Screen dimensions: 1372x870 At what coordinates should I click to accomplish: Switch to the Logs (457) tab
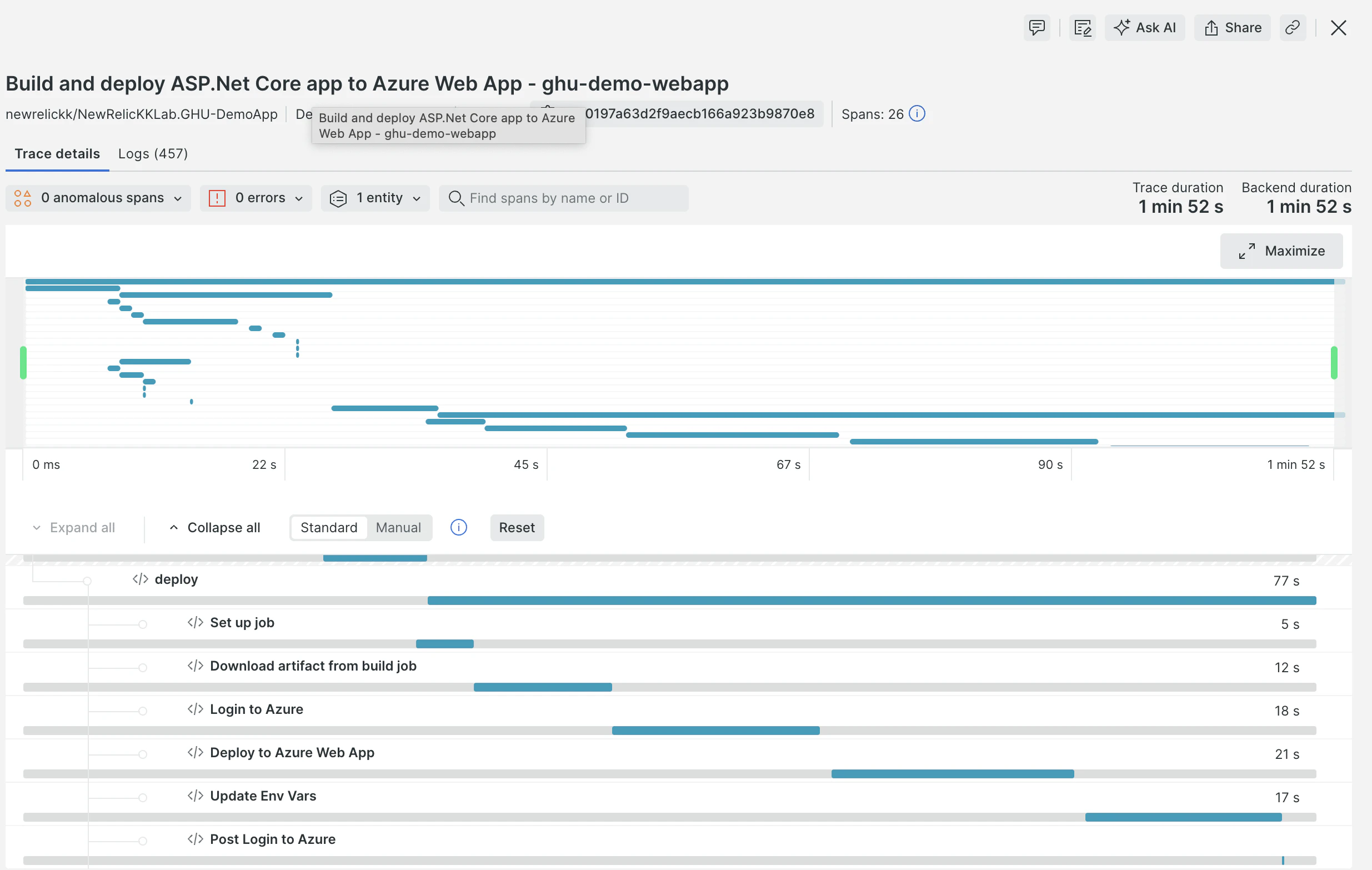[153, 154]
